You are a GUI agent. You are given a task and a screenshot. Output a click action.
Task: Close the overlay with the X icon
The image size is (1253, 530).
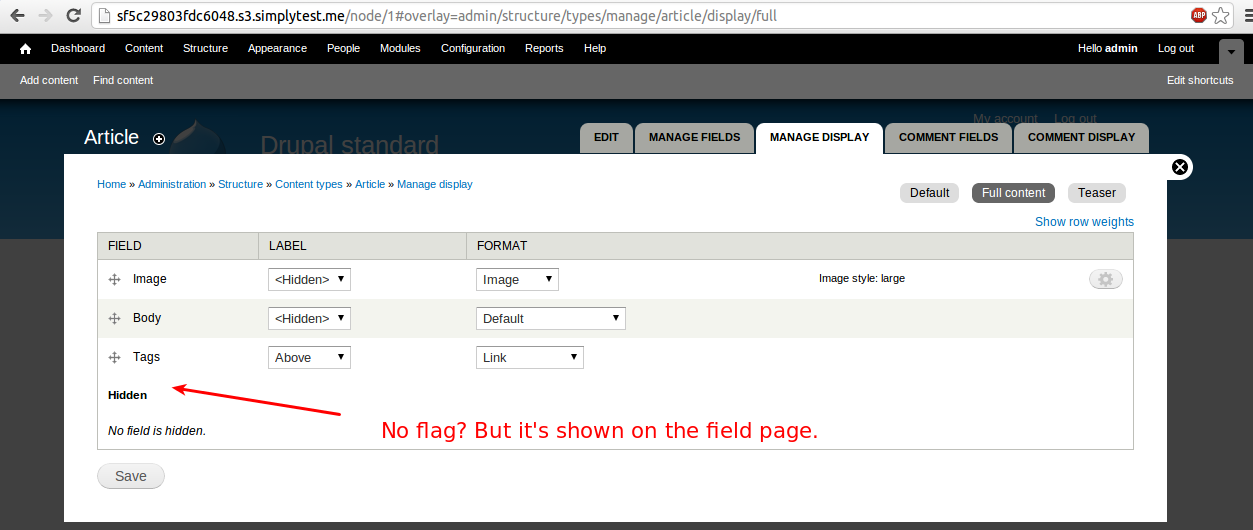(x=1180, y=167)
